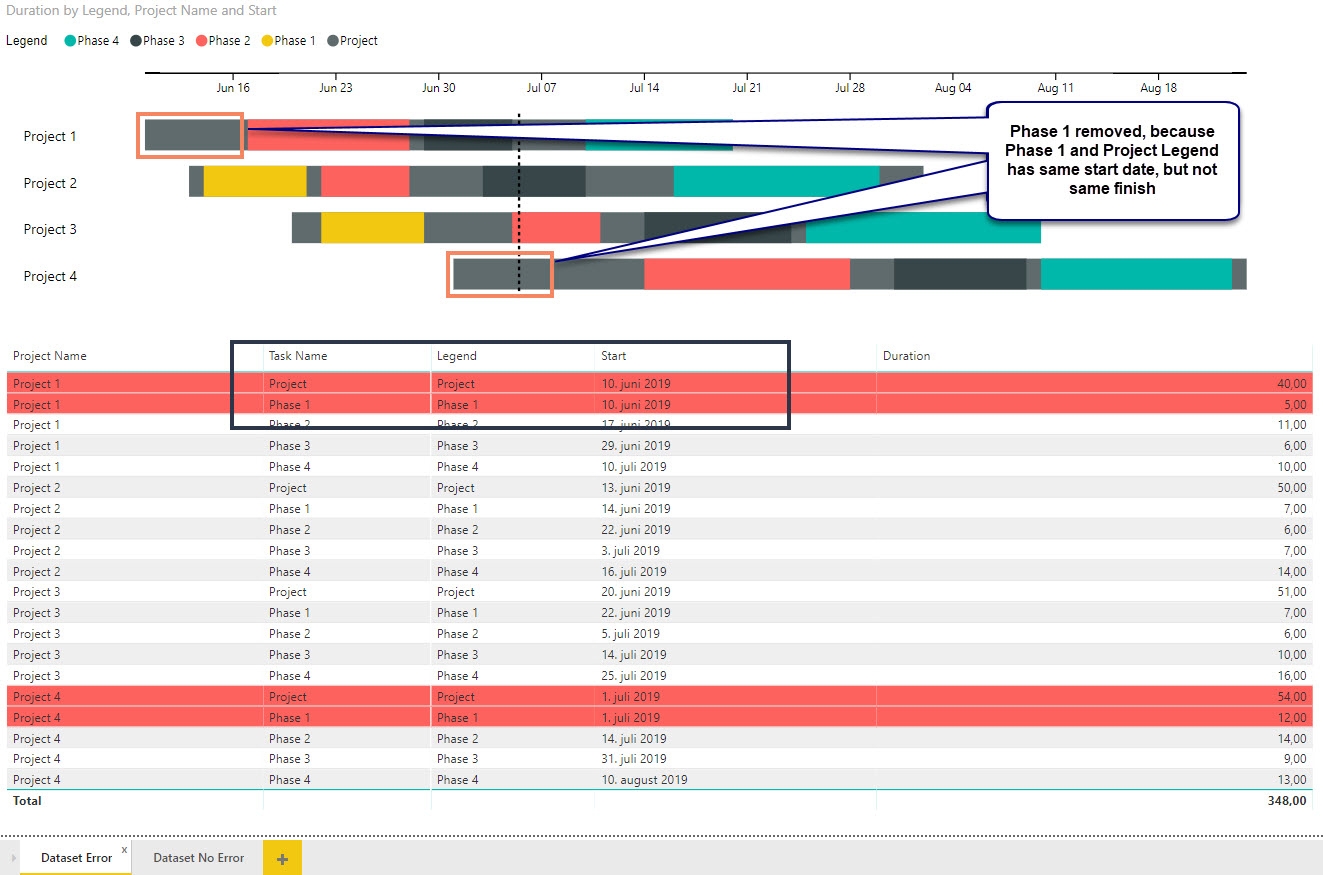
Task: Click the Task Name column header
Action: click(298, 356)
